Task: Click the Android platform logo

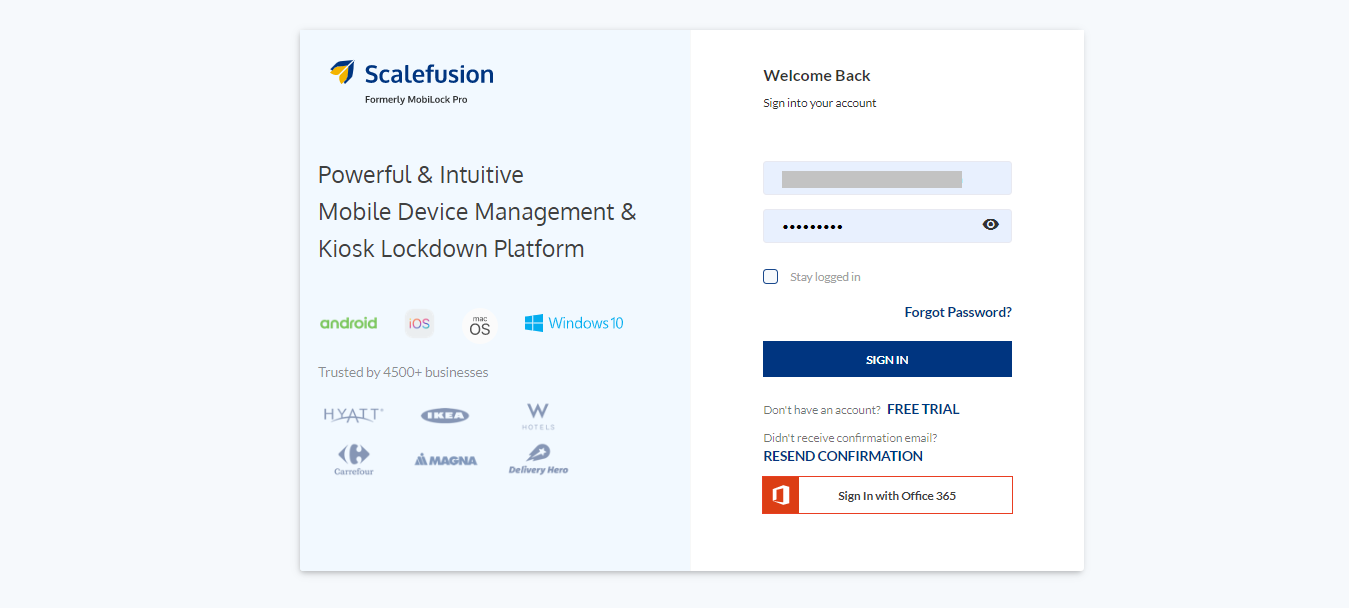Action: (348, 323)
